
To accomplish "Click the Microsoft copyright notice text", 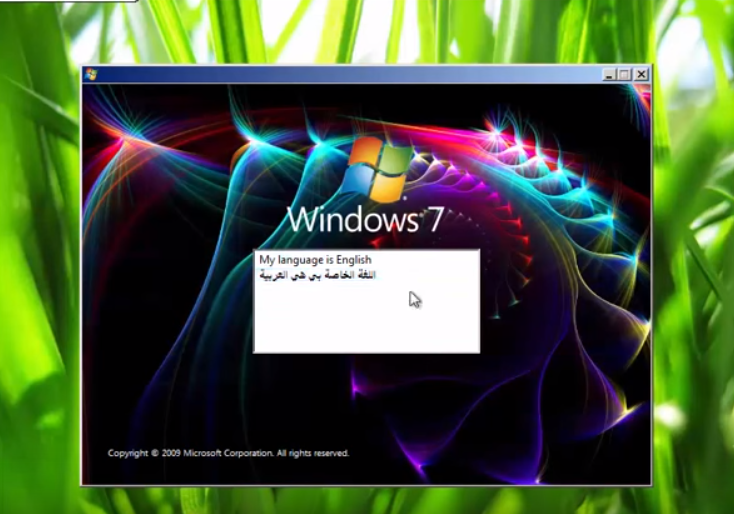I will coord(228,453).
